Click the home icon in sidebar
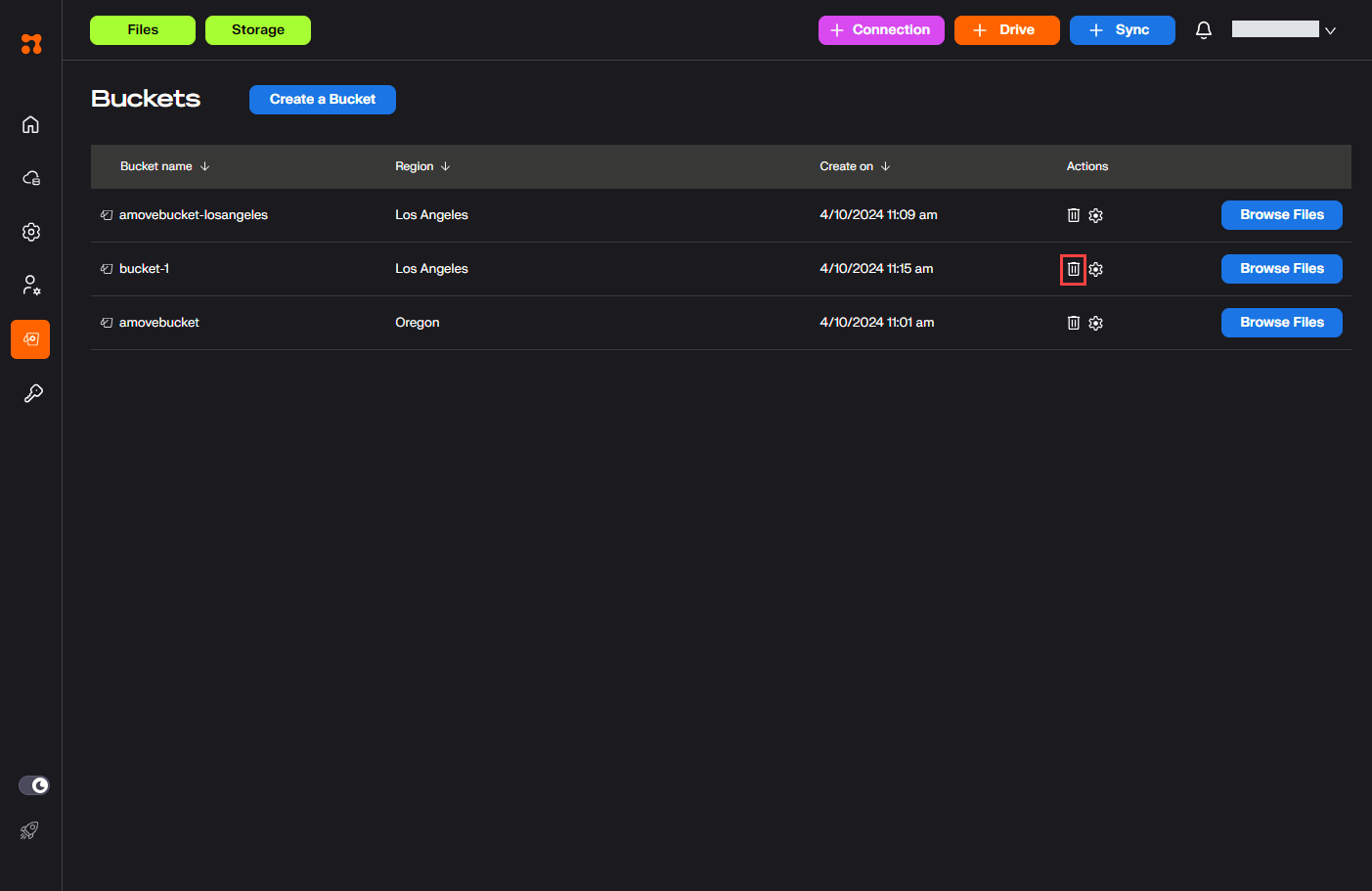This screenshot has width=1372, height=891. [x=30, y=124]
